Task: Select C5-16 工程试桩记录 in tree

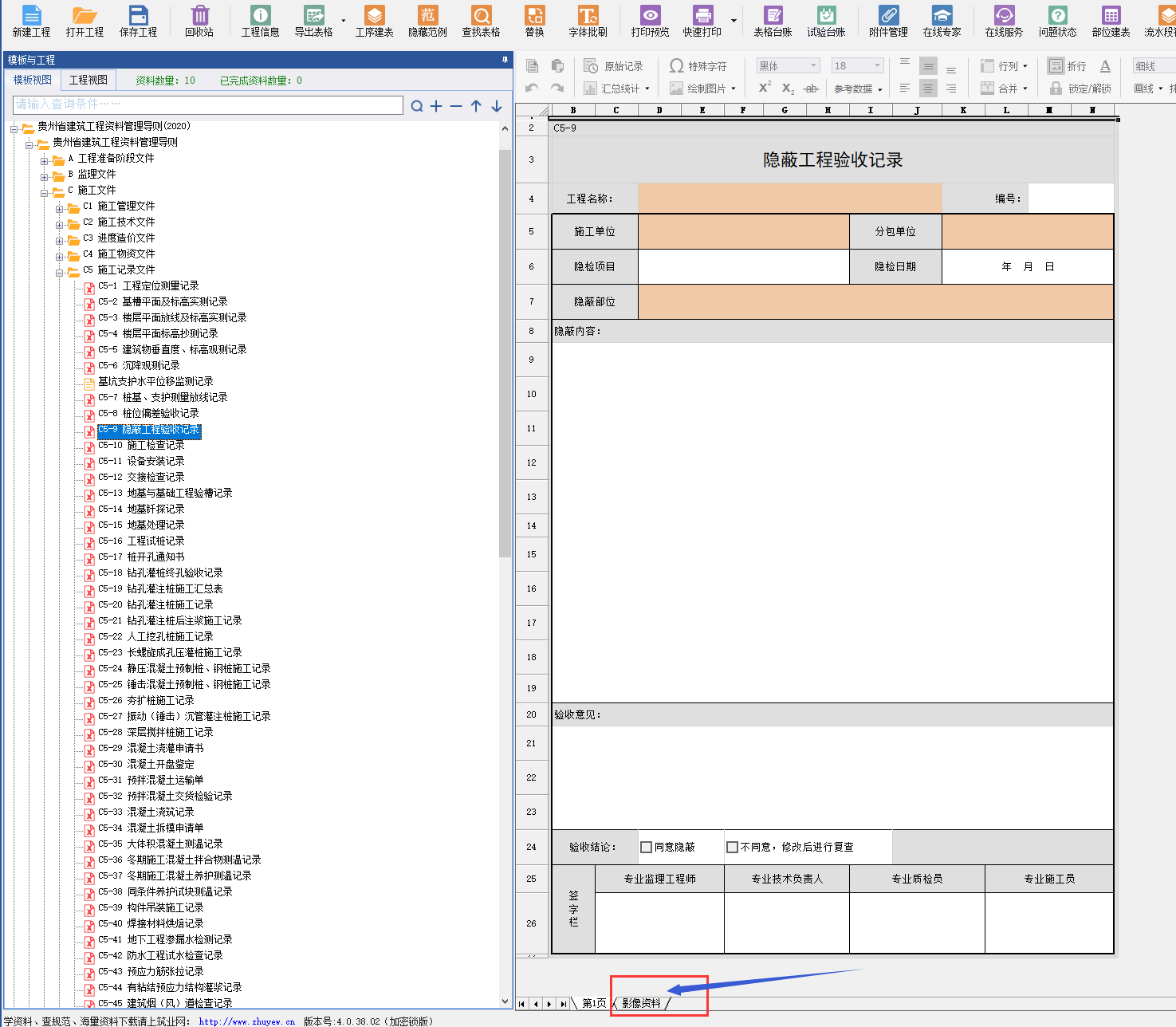Action: coord(141,541)
